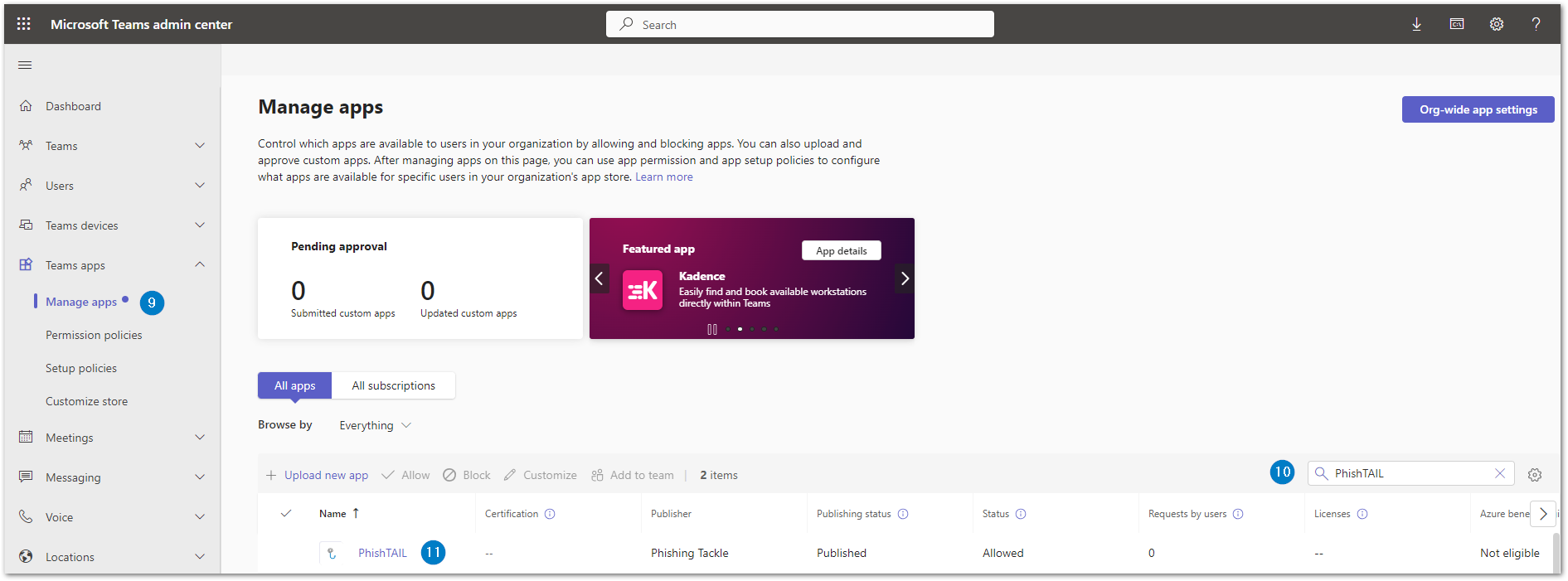Collapse the Teams apps chevron

(x=200, y=264)
